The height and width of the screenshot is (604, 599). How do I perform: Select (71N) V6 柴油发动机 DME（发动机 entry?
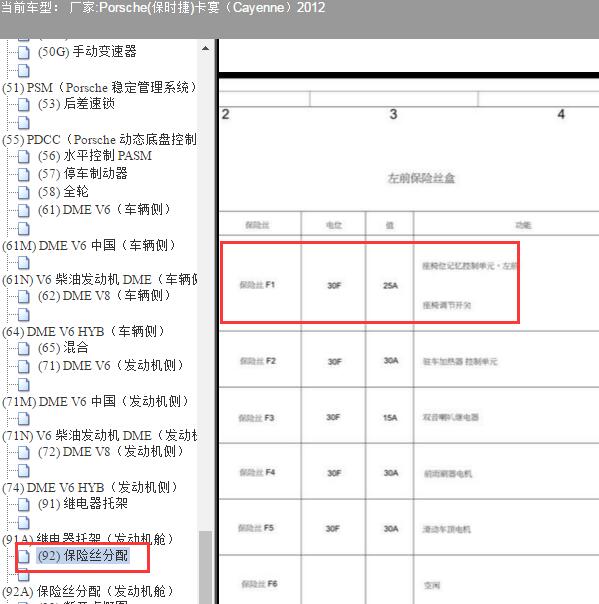[x=99, y=436]
